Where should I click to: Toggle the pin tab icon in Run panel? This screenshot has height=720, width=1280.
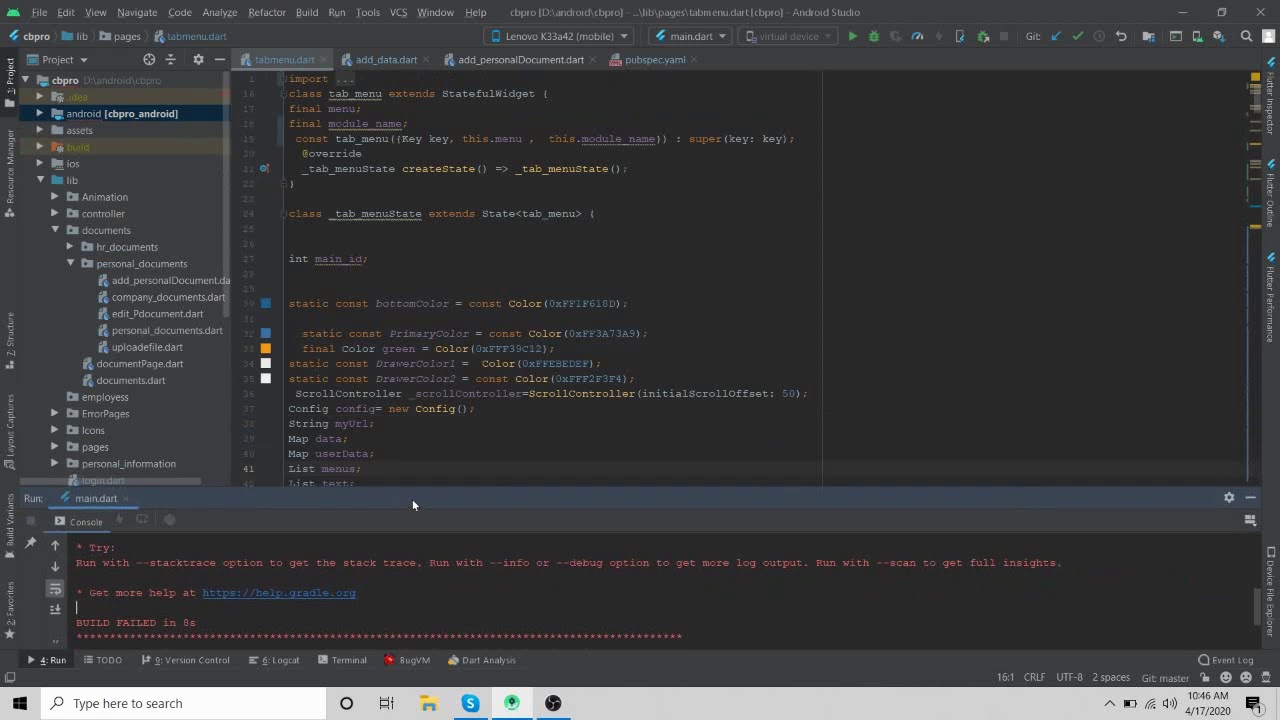pos(31,543)
